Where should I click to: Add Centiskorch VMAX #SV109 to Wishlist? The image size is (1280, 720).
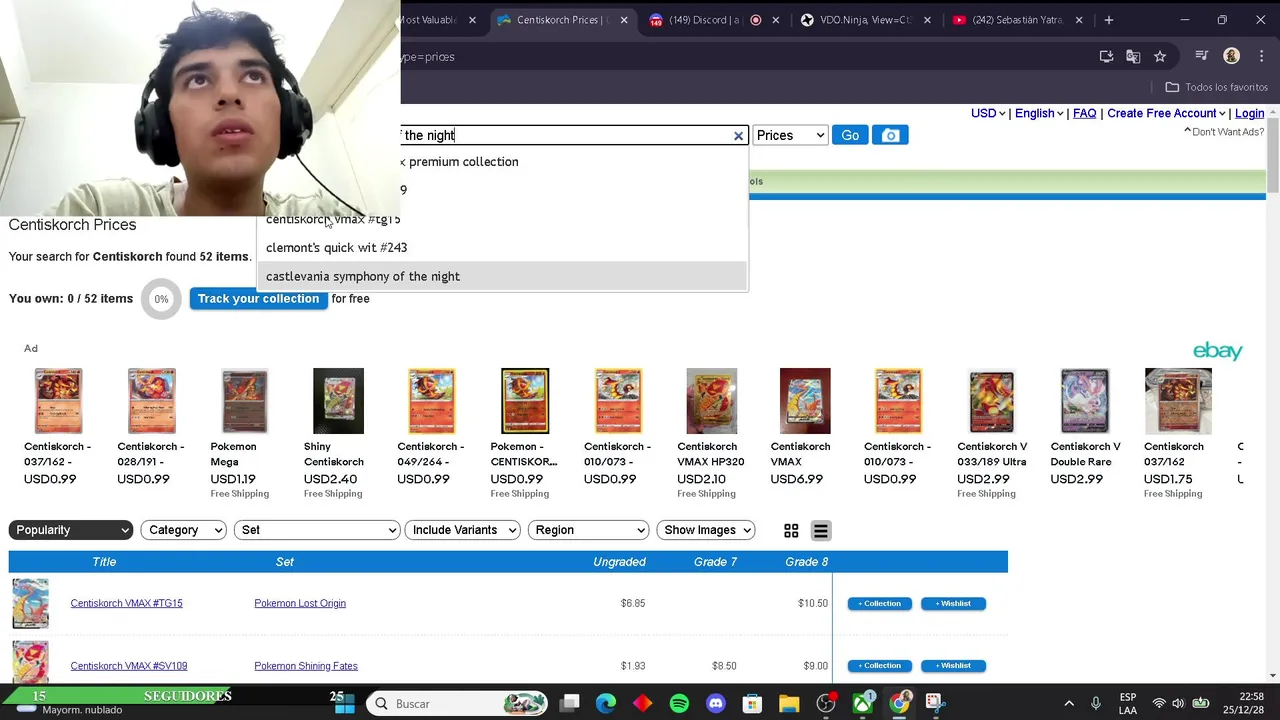(x=953, y=666)
